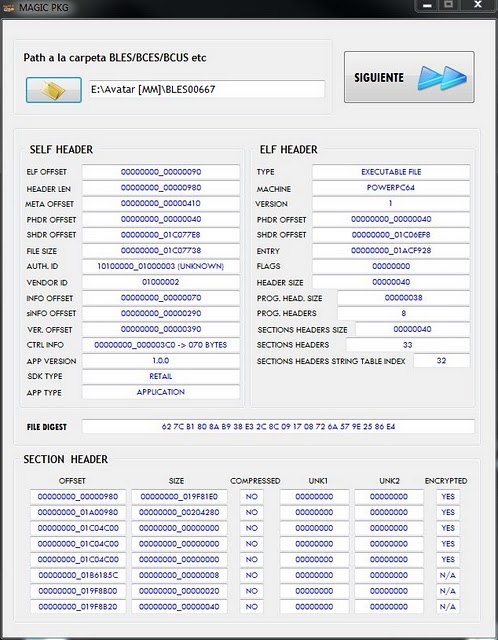Click the folder browse icon button
498x640 pixels.
tap(53, 90)
